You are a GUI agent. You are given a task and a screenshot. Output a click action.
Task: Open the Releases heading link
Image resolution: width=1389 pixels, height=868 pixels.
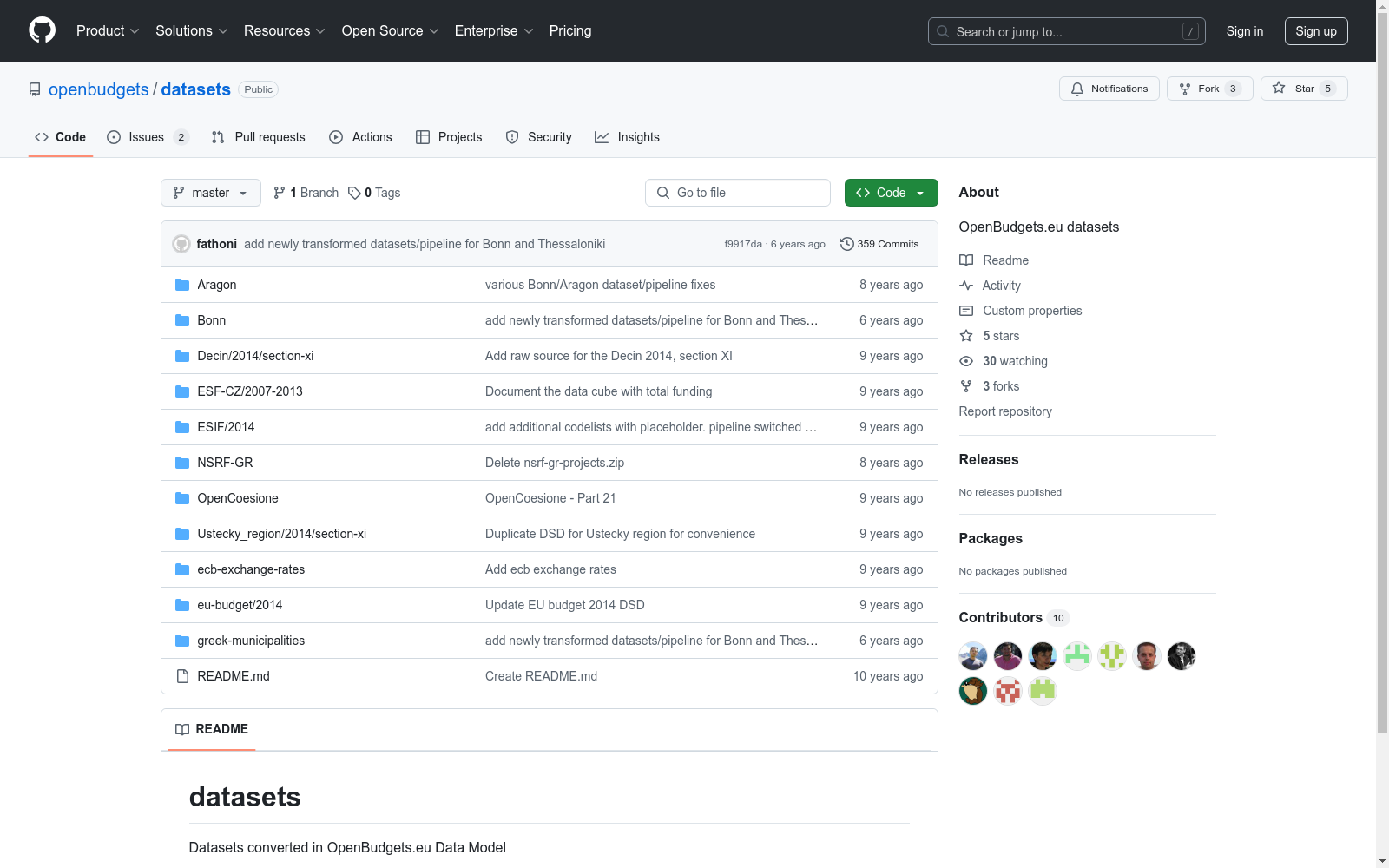click(x=989, y=460)
